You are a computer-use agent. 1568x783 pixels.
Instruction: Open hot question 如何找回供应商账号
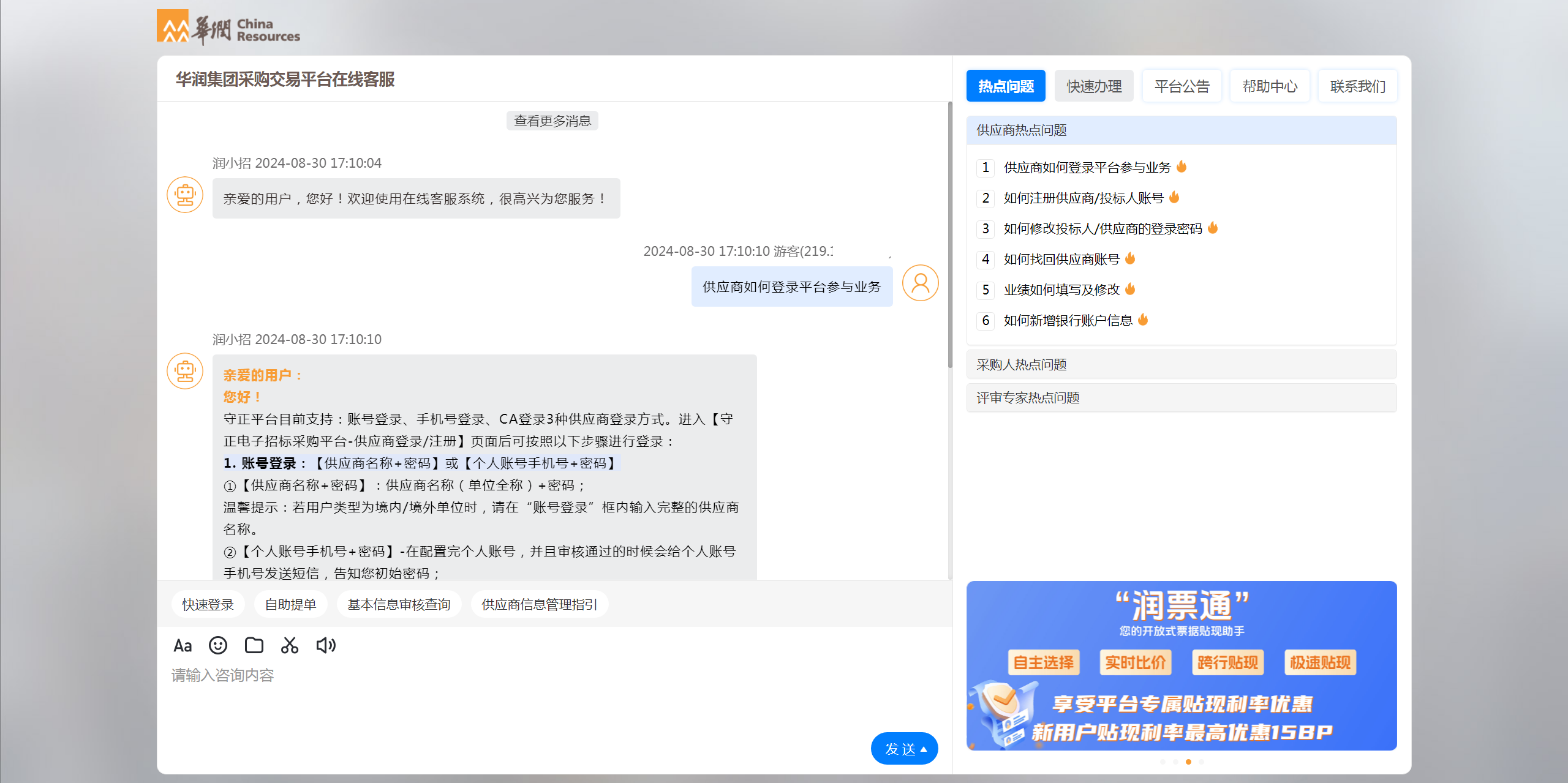click(x=1061, y=259)
